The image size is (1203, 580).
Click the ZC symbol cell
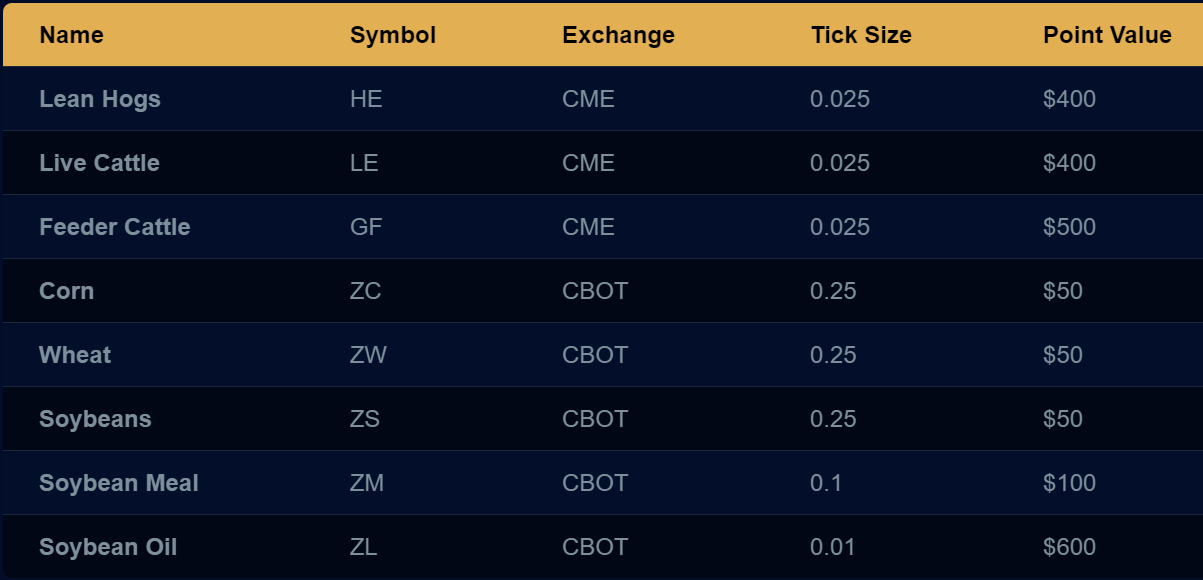[365, 291]
